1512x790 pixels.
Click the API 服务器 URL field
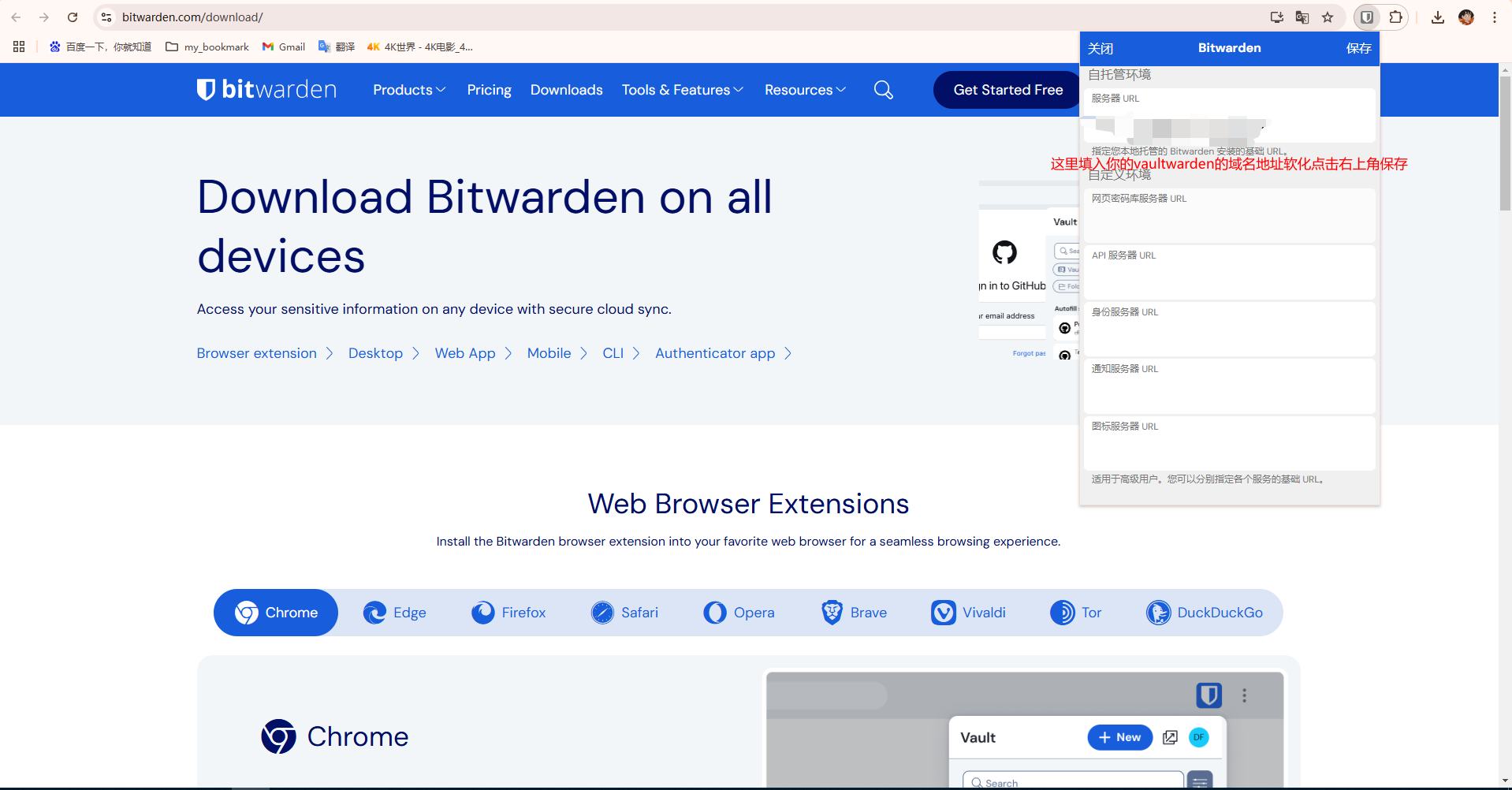(1230, 272)
